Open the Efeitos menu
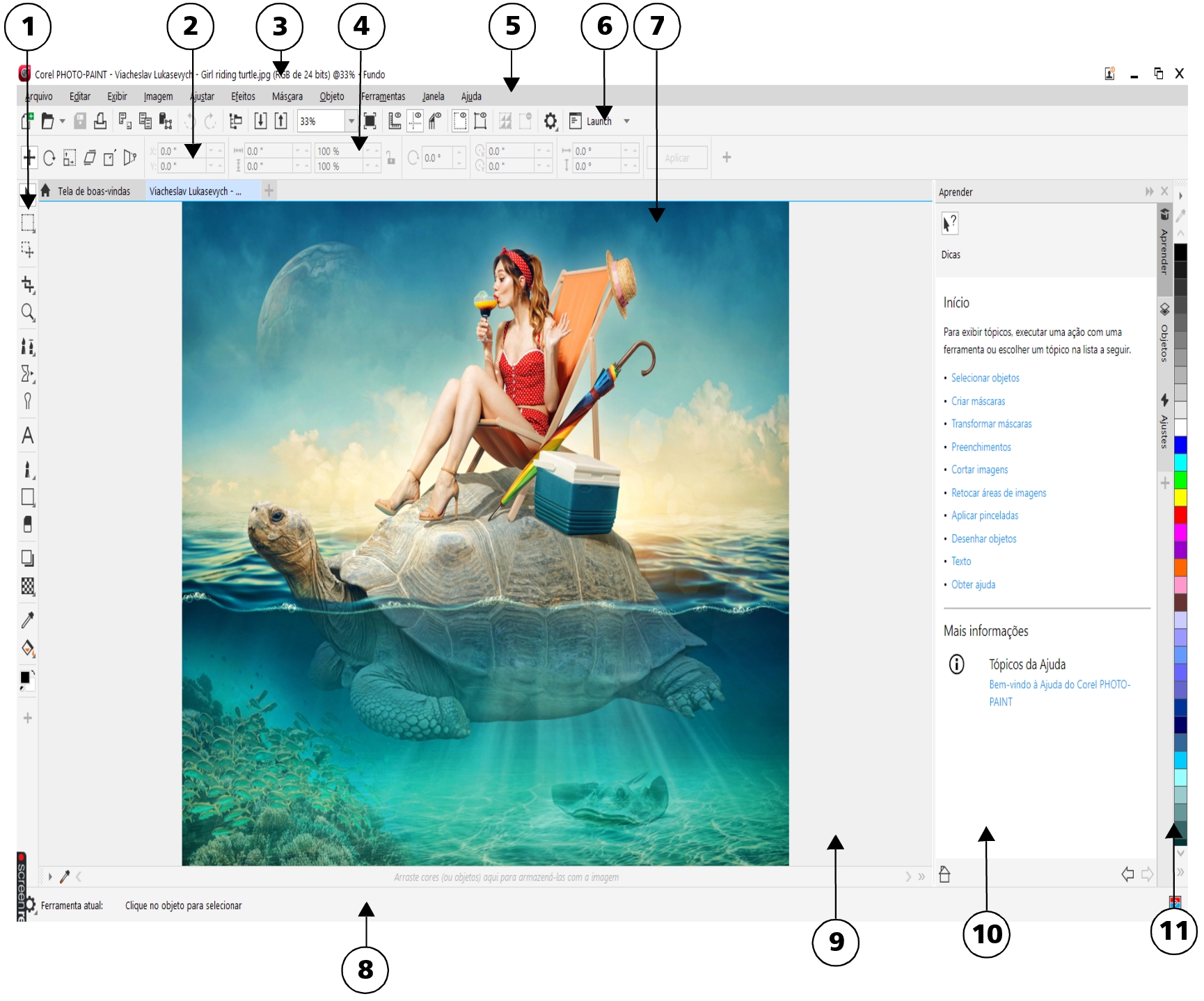 pos(243,97)
